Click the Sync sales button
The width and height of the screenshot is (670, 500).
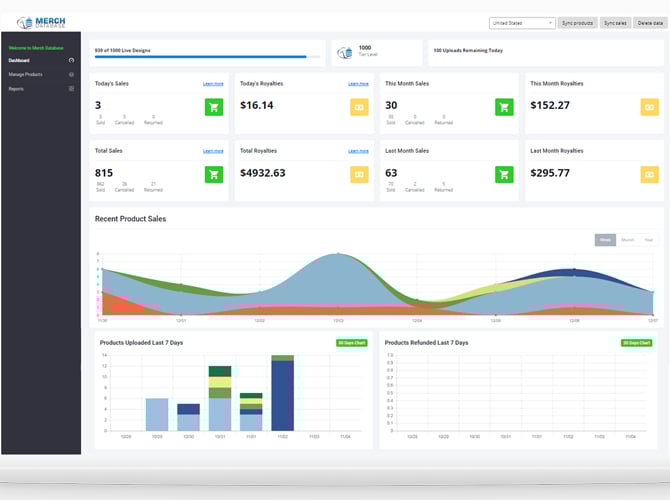coord(615,23)
